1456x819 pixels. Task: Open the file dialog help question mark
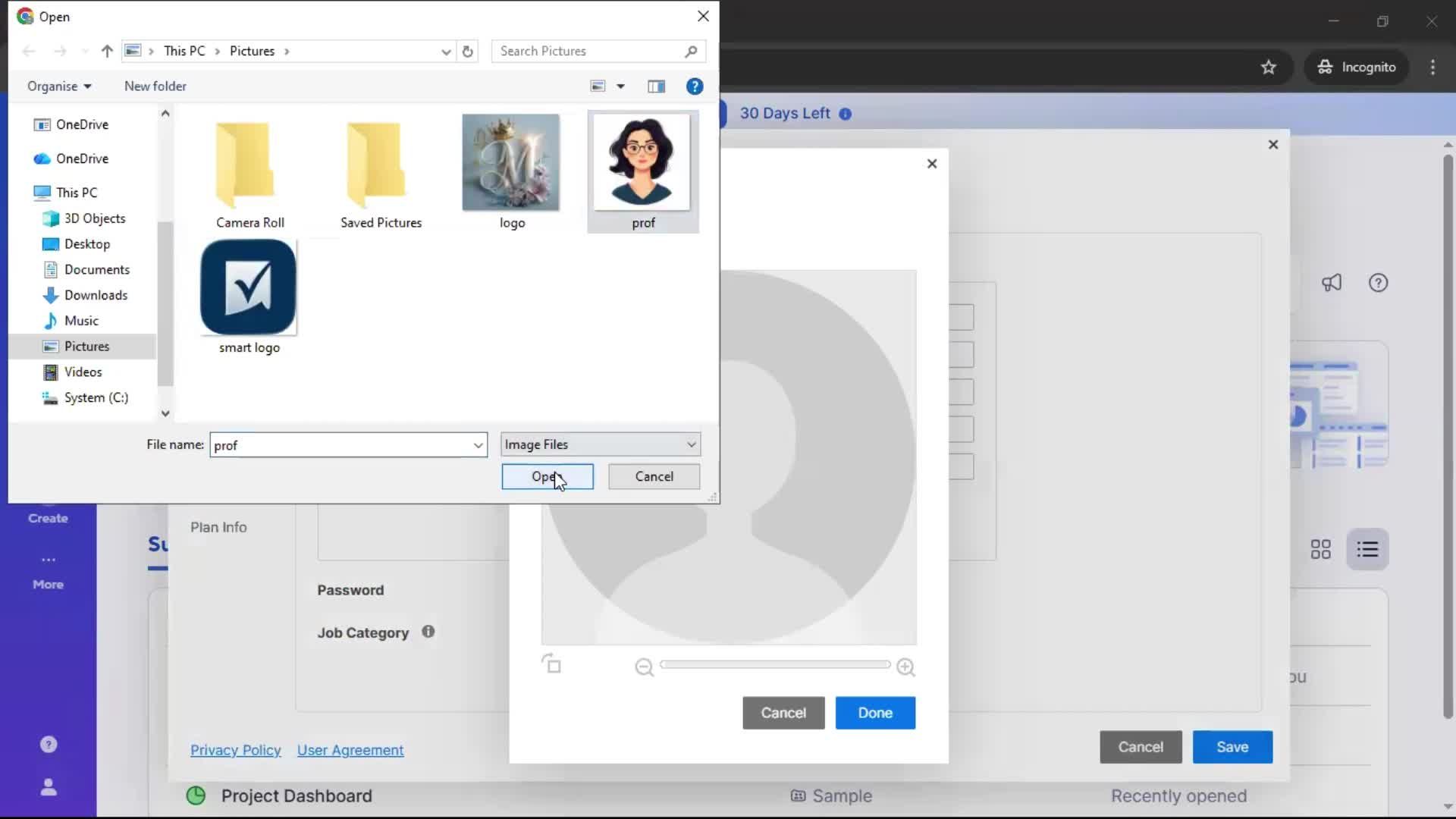tap(695, 86)
